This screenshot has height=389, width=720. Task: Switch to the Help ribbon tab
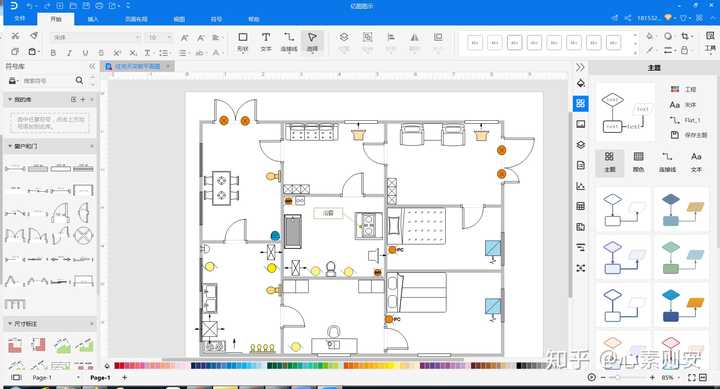(x=254, y=19)
